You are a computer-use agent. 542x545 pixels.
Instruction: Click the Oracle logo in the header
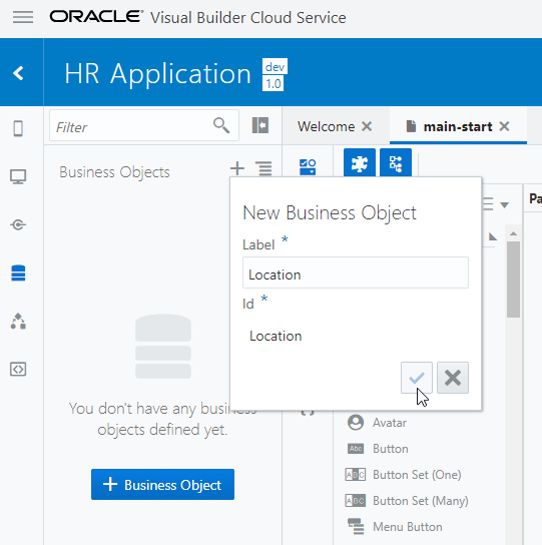pyautogui.click(x=96, y=16)
